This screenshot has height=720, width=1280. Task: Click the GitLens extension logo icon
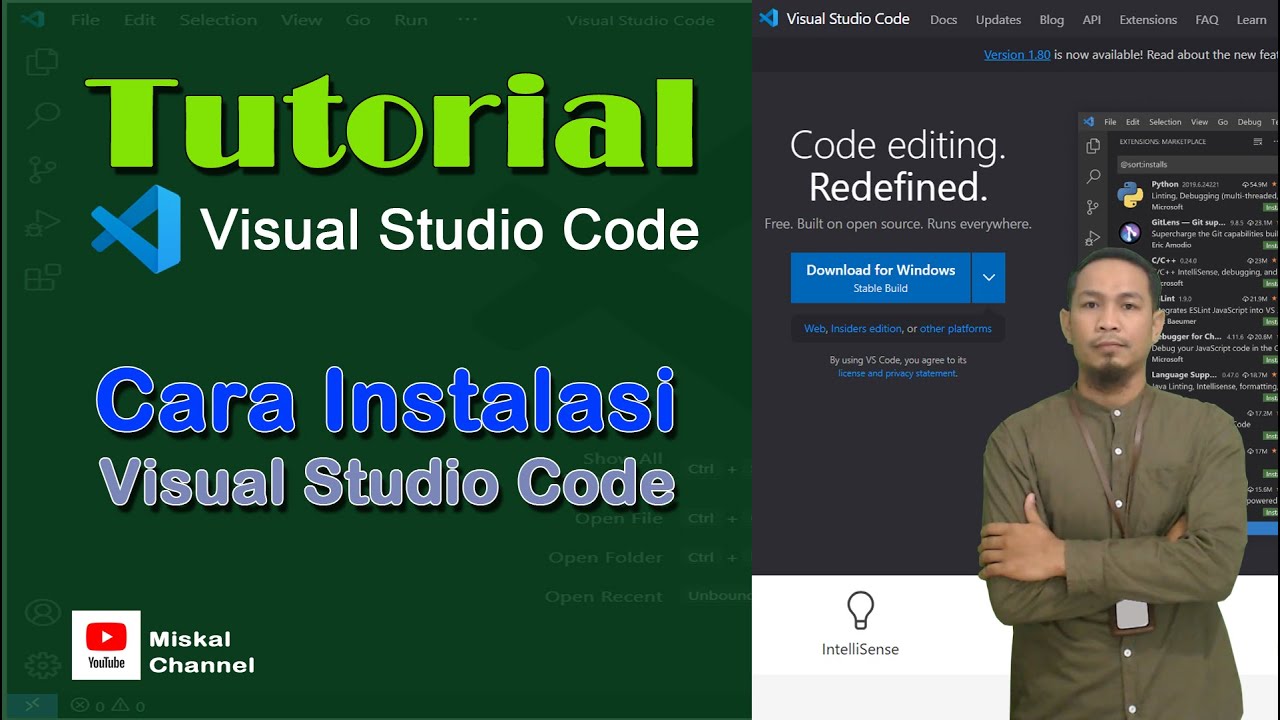[x=1130, y=233]
